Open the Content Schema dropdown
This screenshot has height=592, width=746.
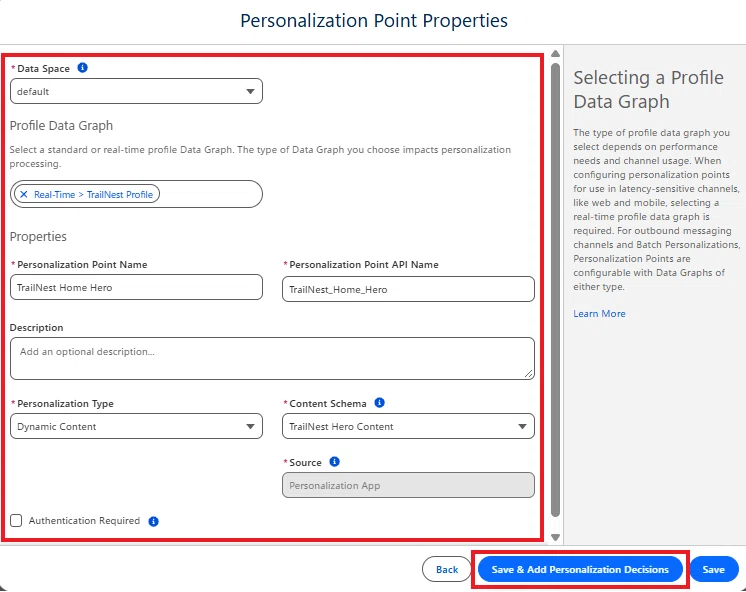click(408, 426)
